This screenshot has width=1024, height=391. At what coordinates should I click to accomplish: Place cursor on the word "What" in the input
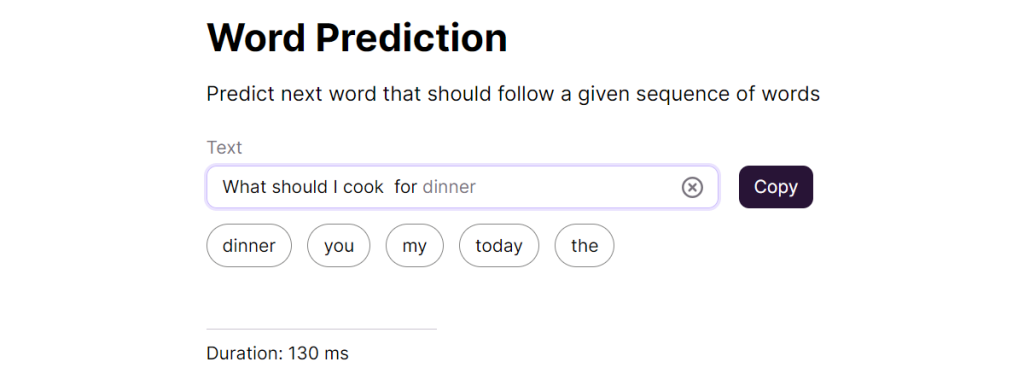(x=244, y=187)
